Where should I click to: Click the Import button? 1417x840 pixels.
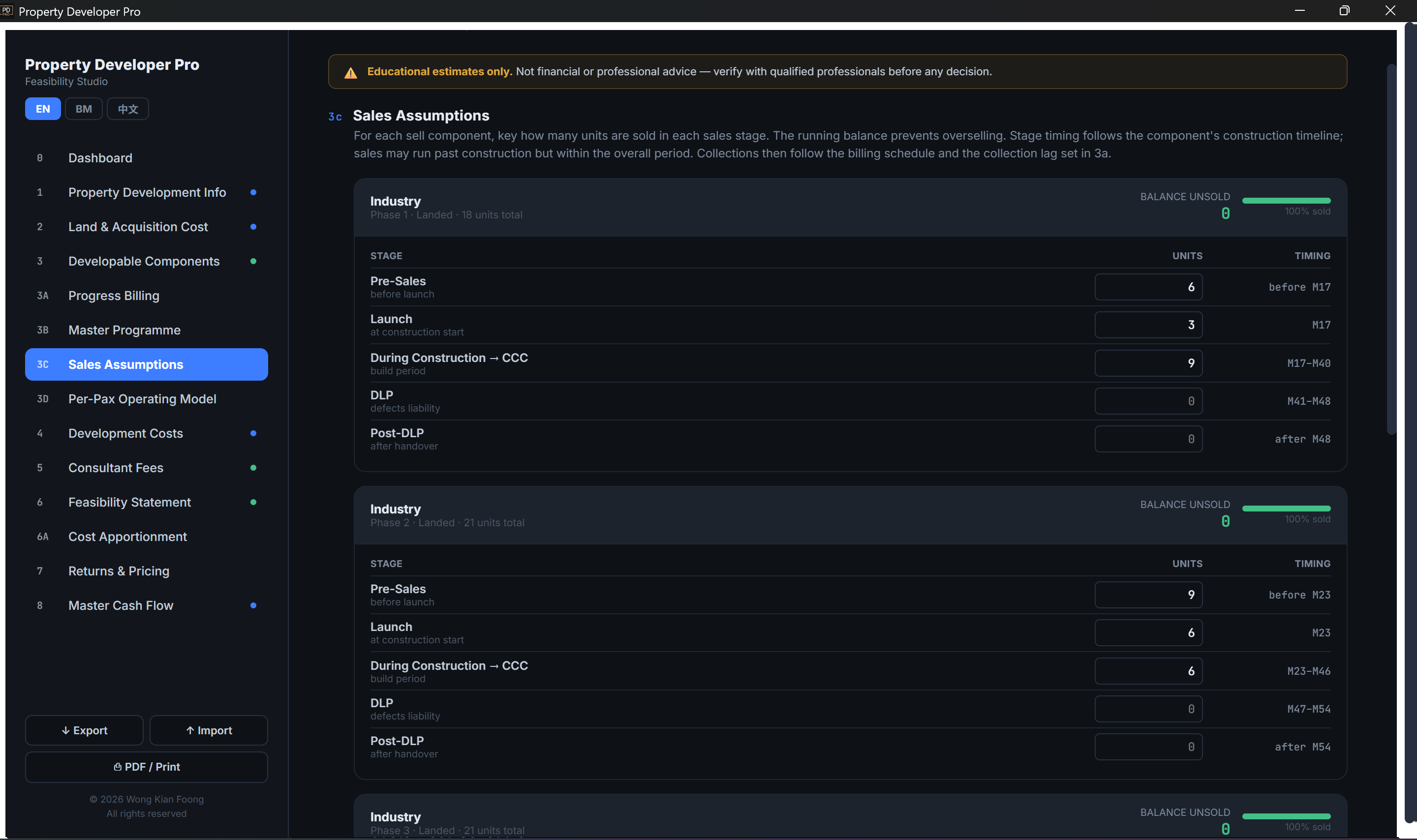[209, 730]
